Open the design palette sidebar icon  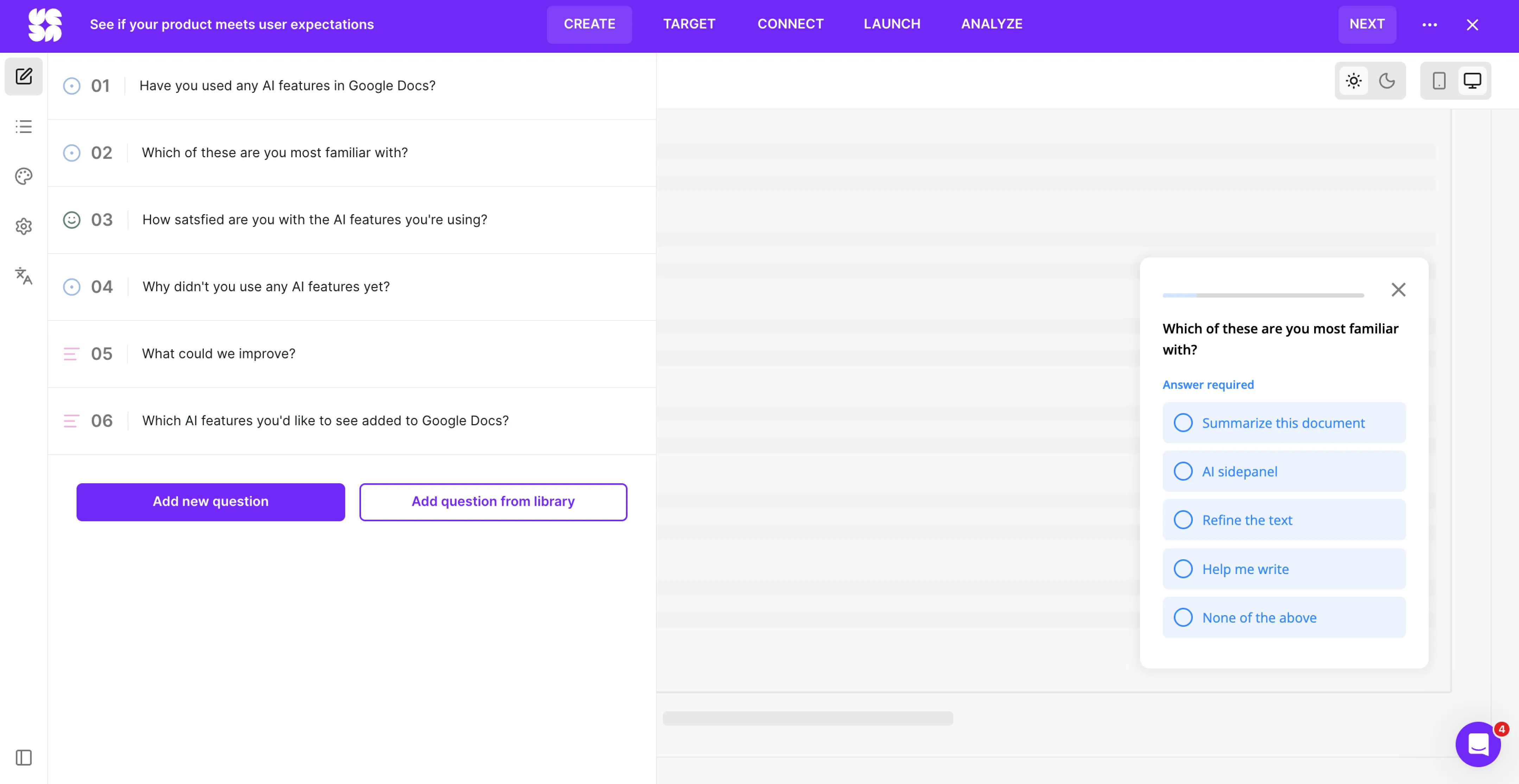tap(24, 176)
